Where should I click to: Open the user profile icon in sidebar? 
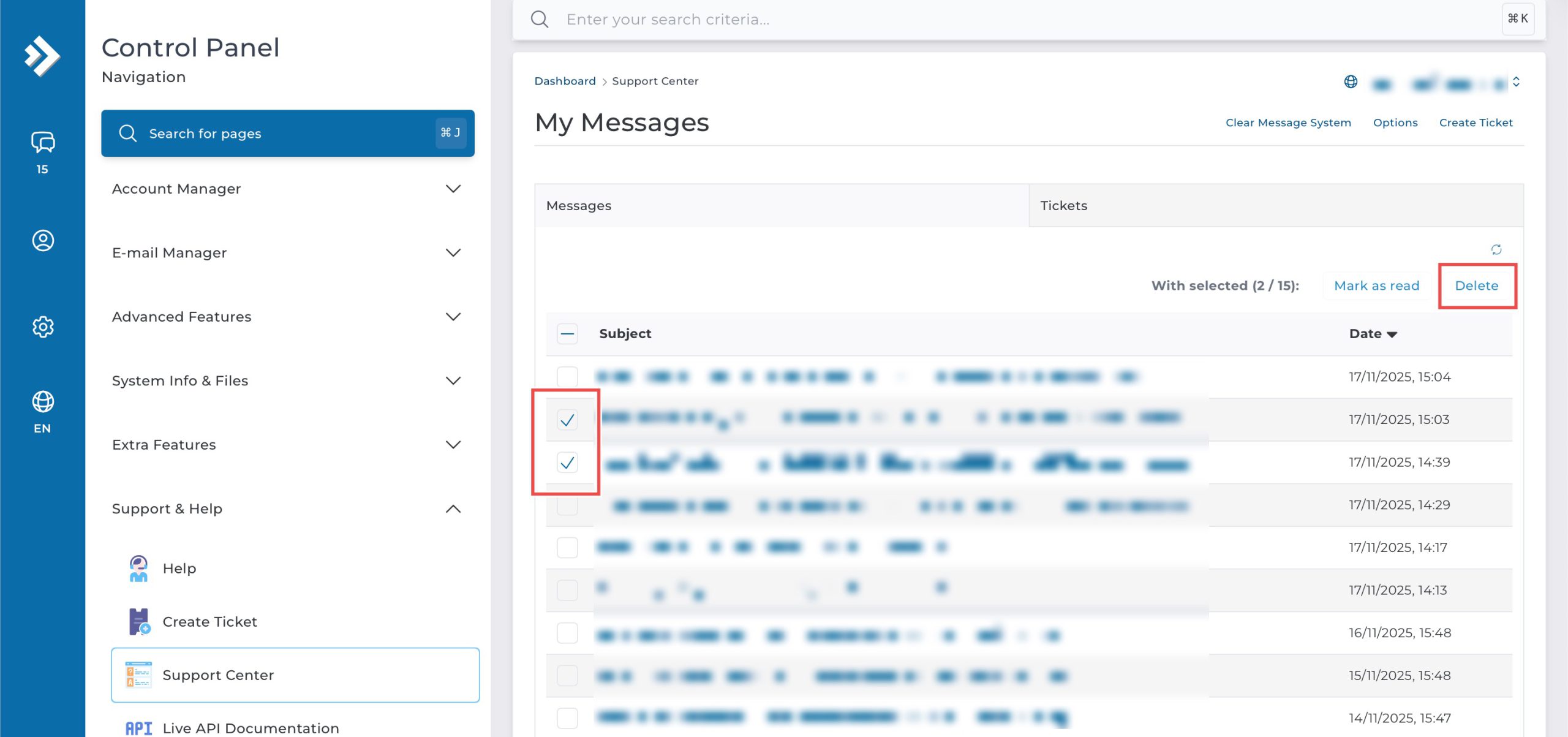43,240
